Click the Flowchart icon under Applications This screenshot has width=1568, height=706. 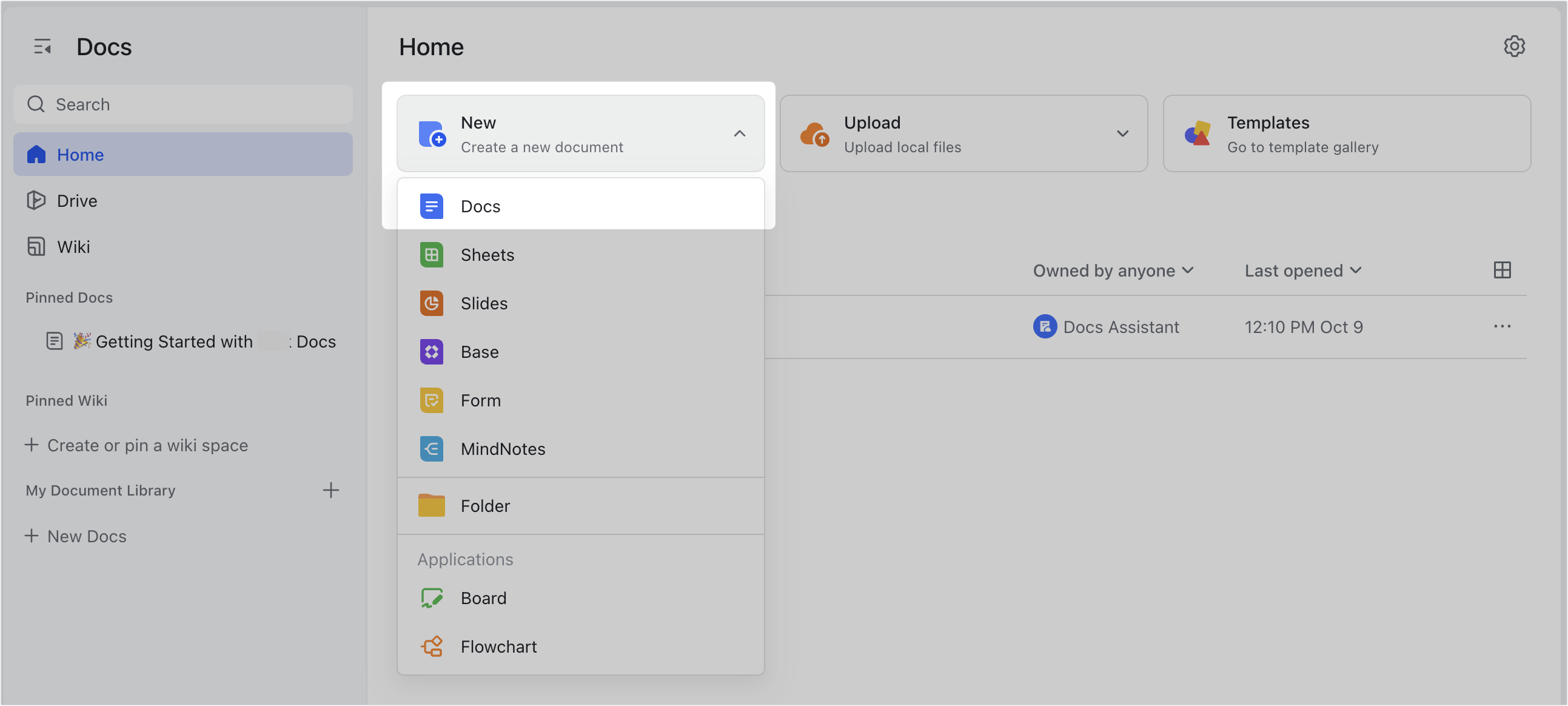click(432, 647)
